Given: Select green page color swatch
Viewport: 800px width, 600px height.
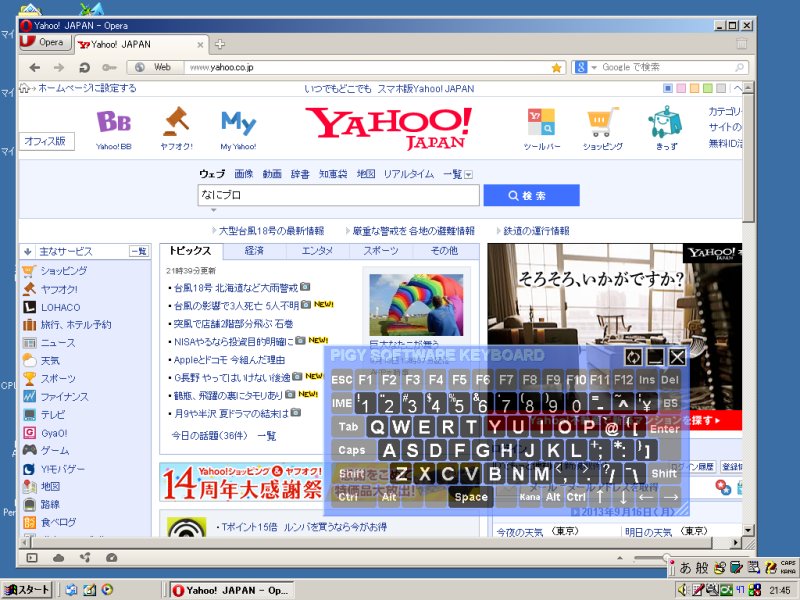Looking at the screenshot, I should [708, 88].
